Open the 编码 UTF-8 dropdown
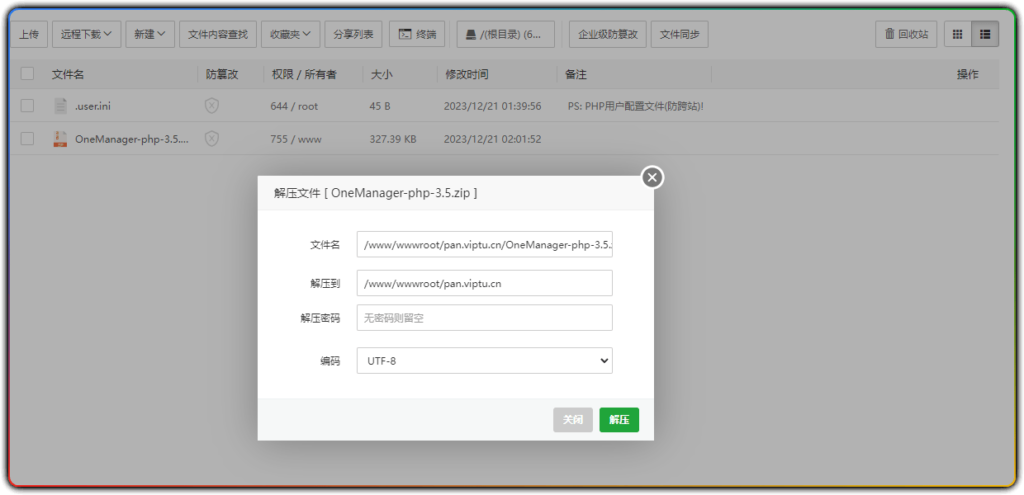 tap(485, 360)
